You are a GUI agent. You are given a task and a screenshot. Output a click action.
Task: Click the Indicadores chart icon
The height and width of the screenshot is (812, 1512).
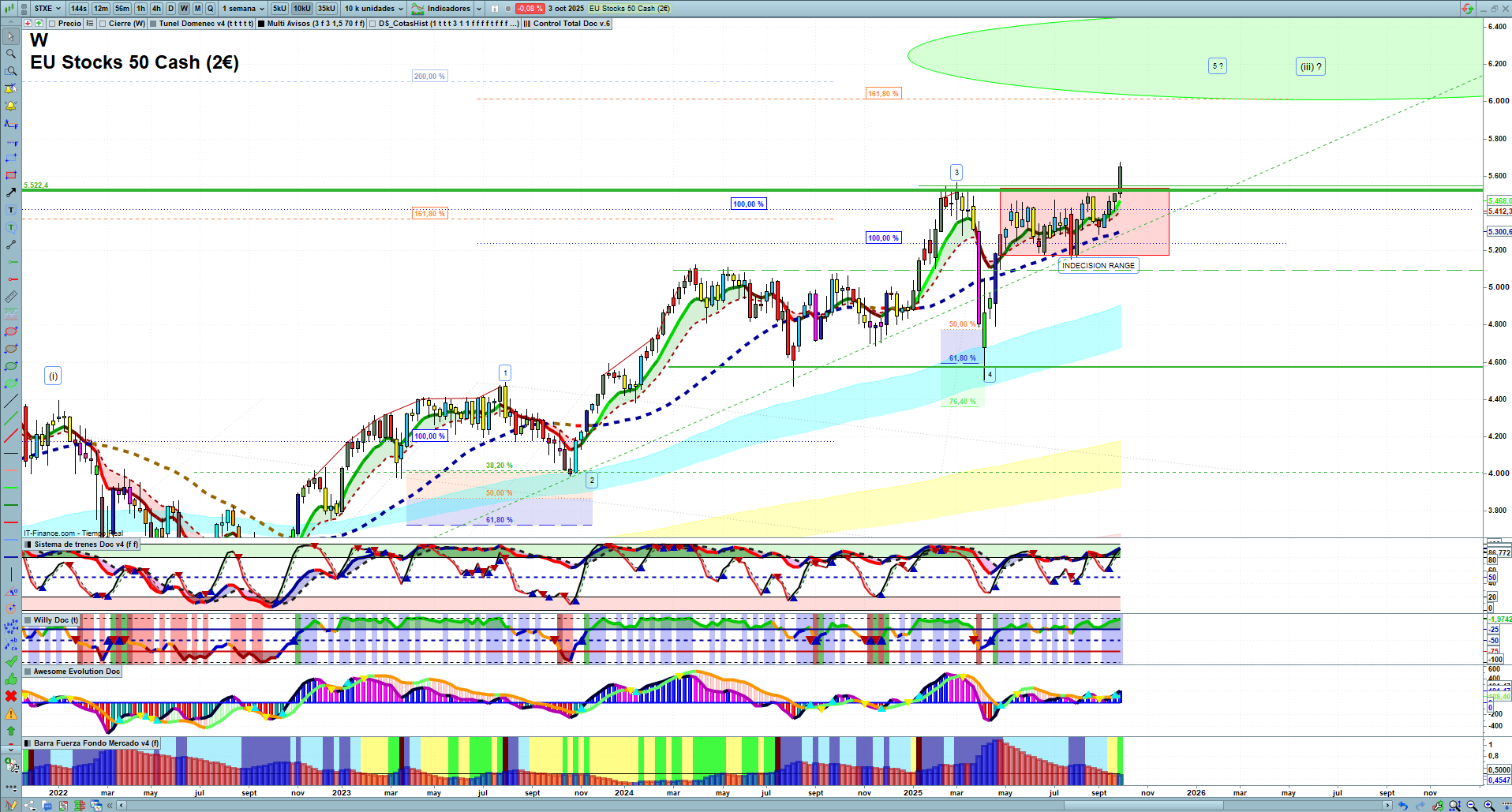point(418,9)
